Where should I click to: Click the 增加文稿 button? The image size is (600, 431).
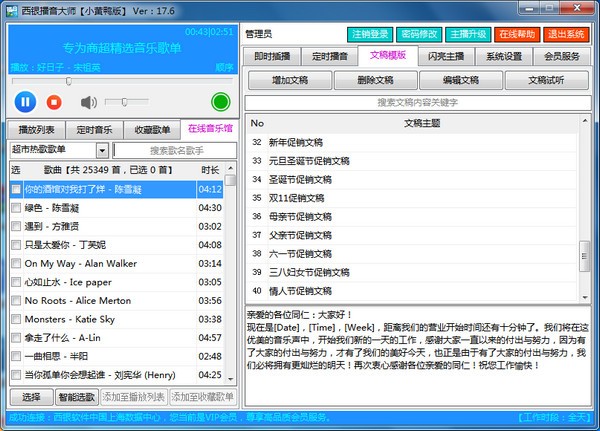pyautogui.click(x=290, y=80)
